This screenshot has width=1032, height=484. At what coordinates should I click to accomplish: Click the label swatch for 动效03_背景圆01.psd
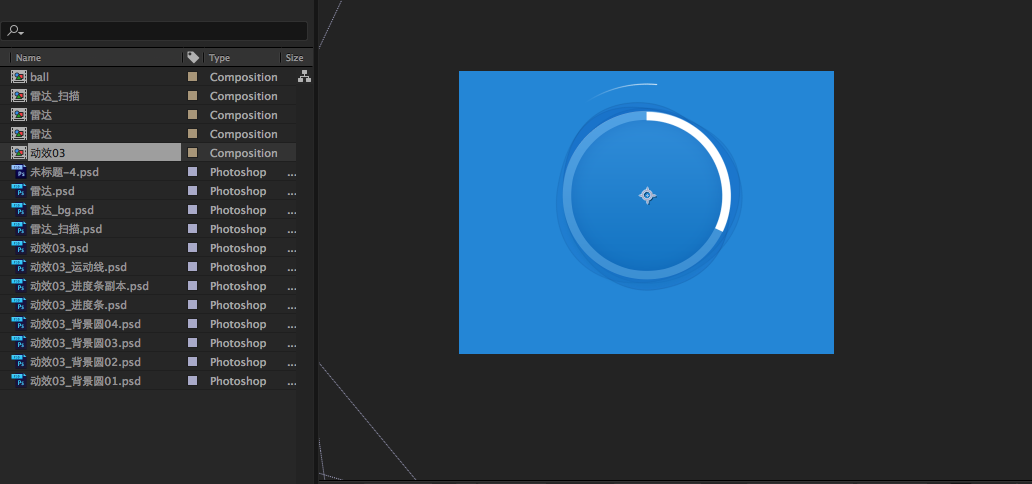[x=192, y=381]
